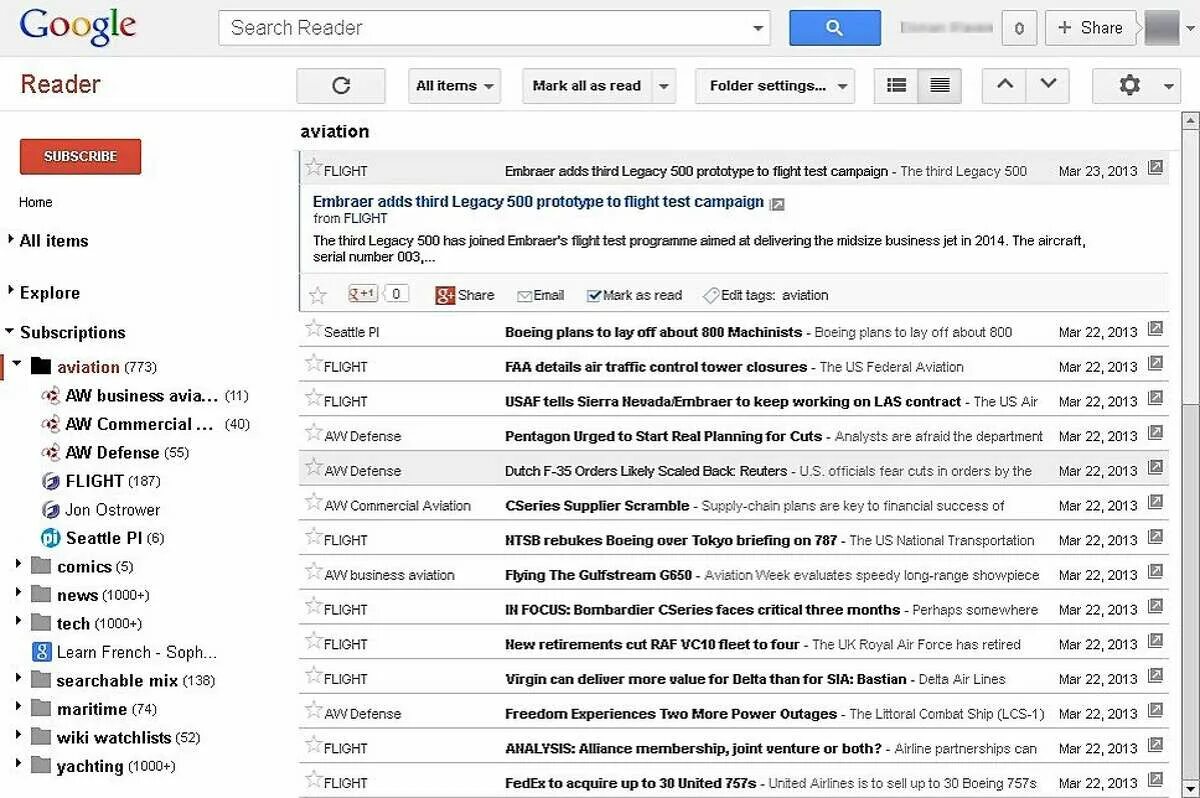
Task: Open the Learn French subscription
Action: coord(125,652)
